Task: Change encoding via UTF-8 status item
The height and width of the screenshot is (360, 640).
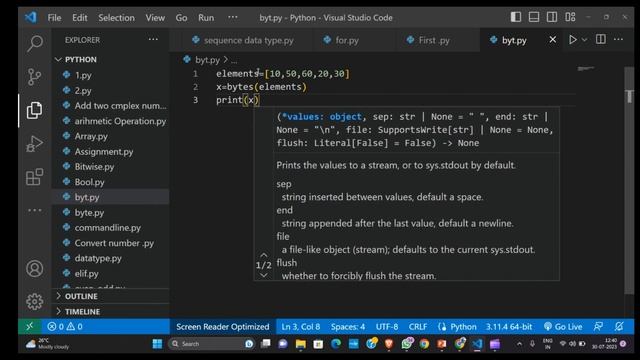Action: [387, 327]
